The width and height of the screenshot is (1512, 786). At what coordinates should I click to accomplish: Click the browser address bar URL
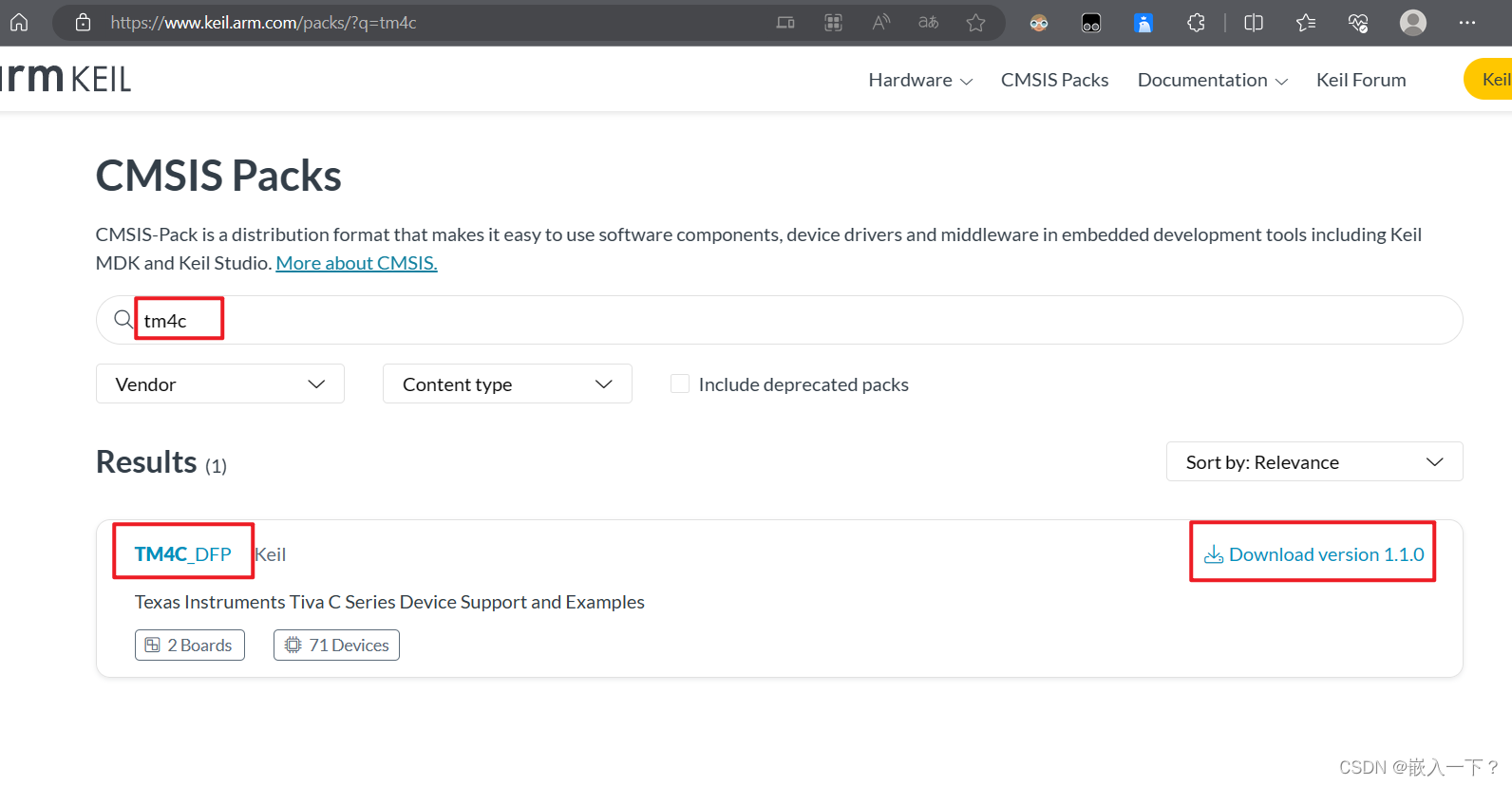263,23
